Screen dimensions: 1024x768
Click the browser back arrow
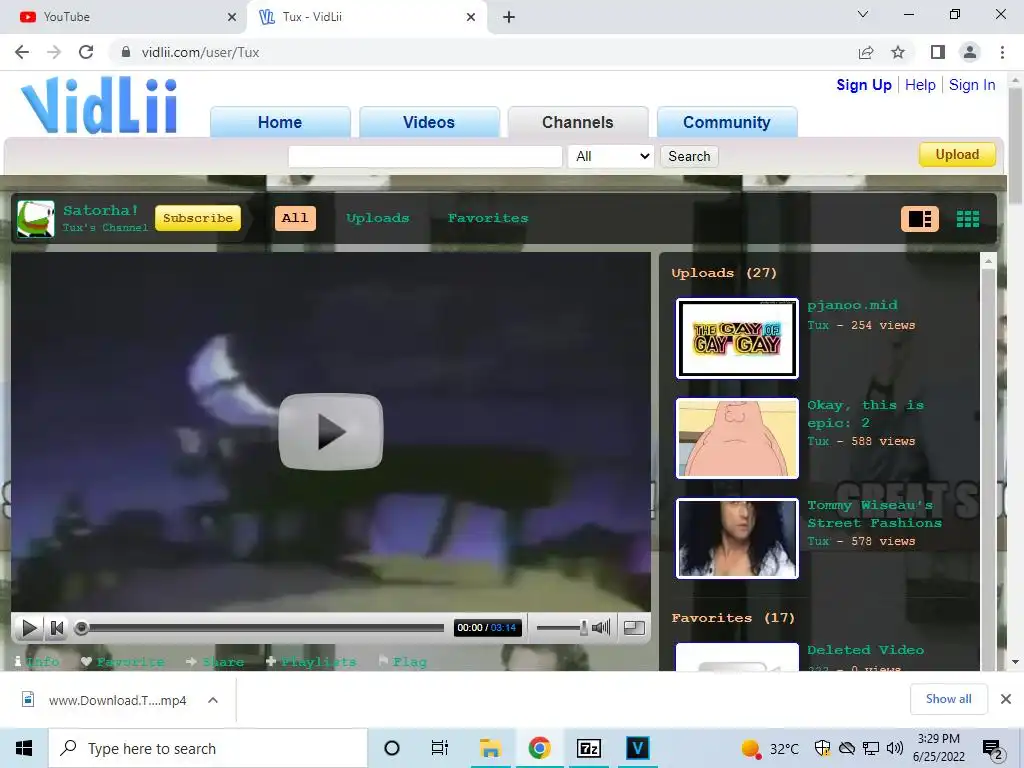22,52
